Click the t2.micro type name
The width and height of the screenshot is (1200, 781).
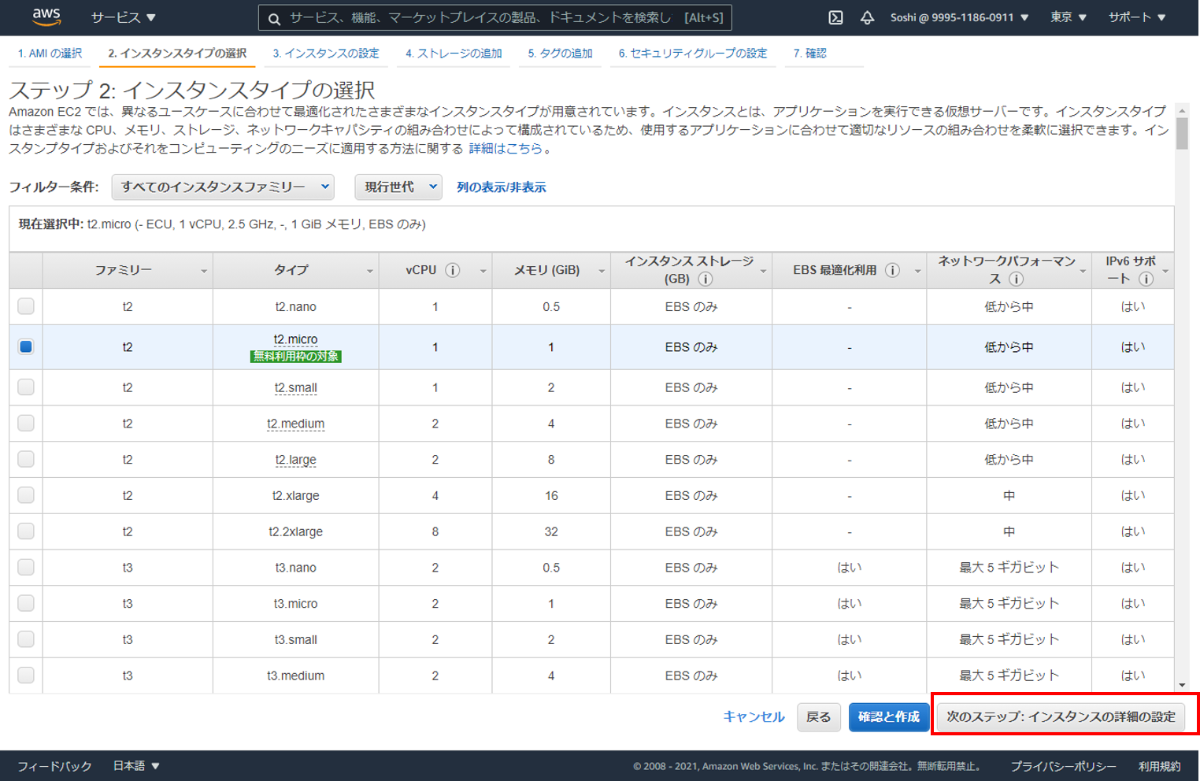pyautogui.click(x=296, y=340)
